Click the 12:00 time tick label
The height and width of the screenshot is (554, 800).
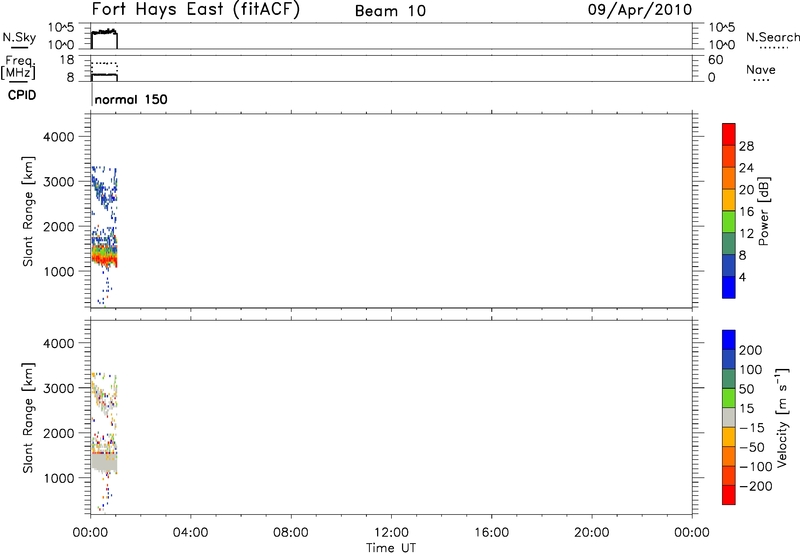coord(391,533)
